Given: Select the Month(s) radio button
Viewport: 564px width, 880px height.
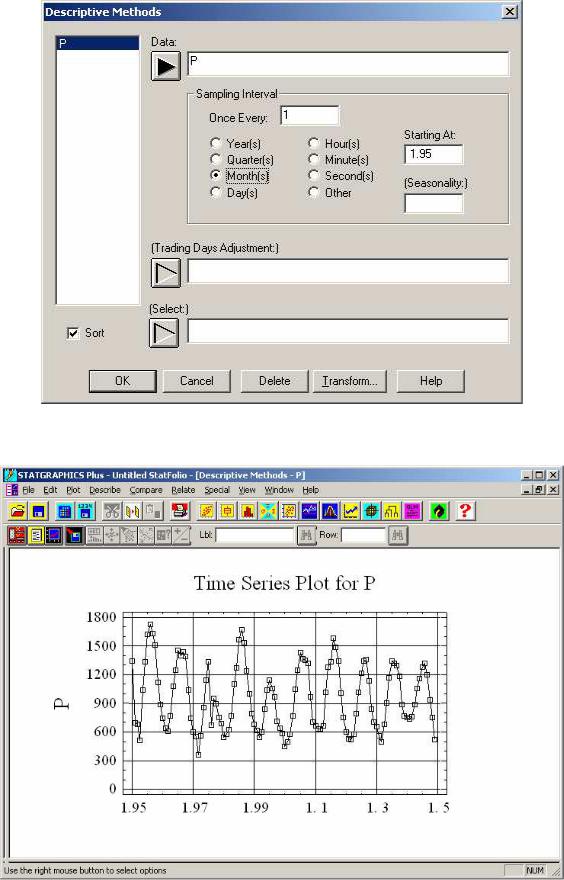Looking at the screenshot, I should click(x=215, y=175).
